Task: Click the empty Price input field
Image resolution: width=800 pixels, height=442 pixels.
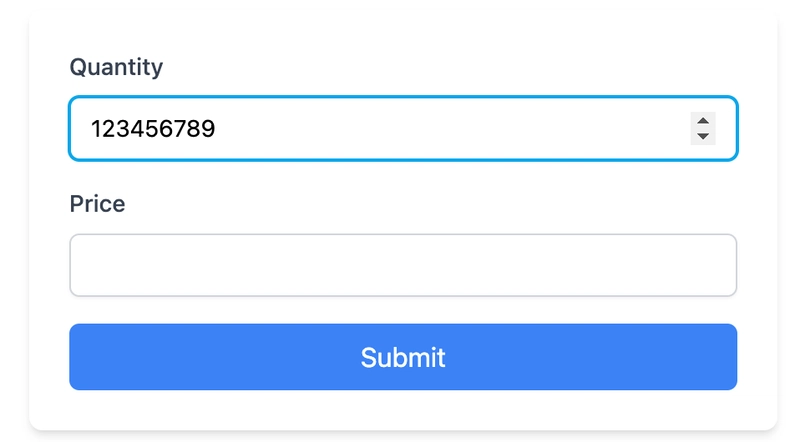Action: (403, 265)
